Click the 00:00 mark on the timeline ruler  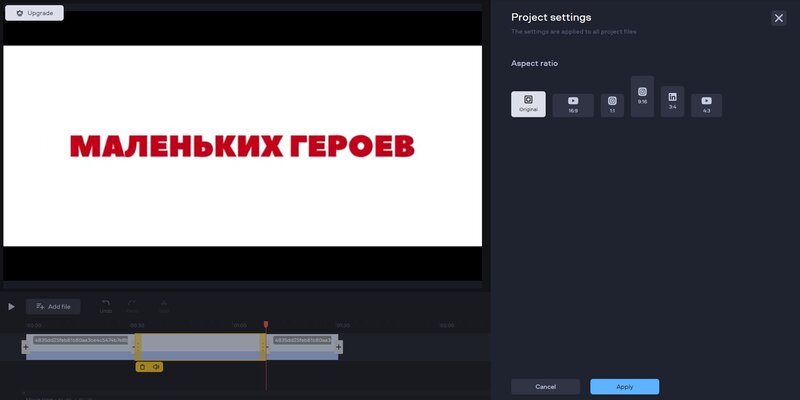tap(34, 326)
